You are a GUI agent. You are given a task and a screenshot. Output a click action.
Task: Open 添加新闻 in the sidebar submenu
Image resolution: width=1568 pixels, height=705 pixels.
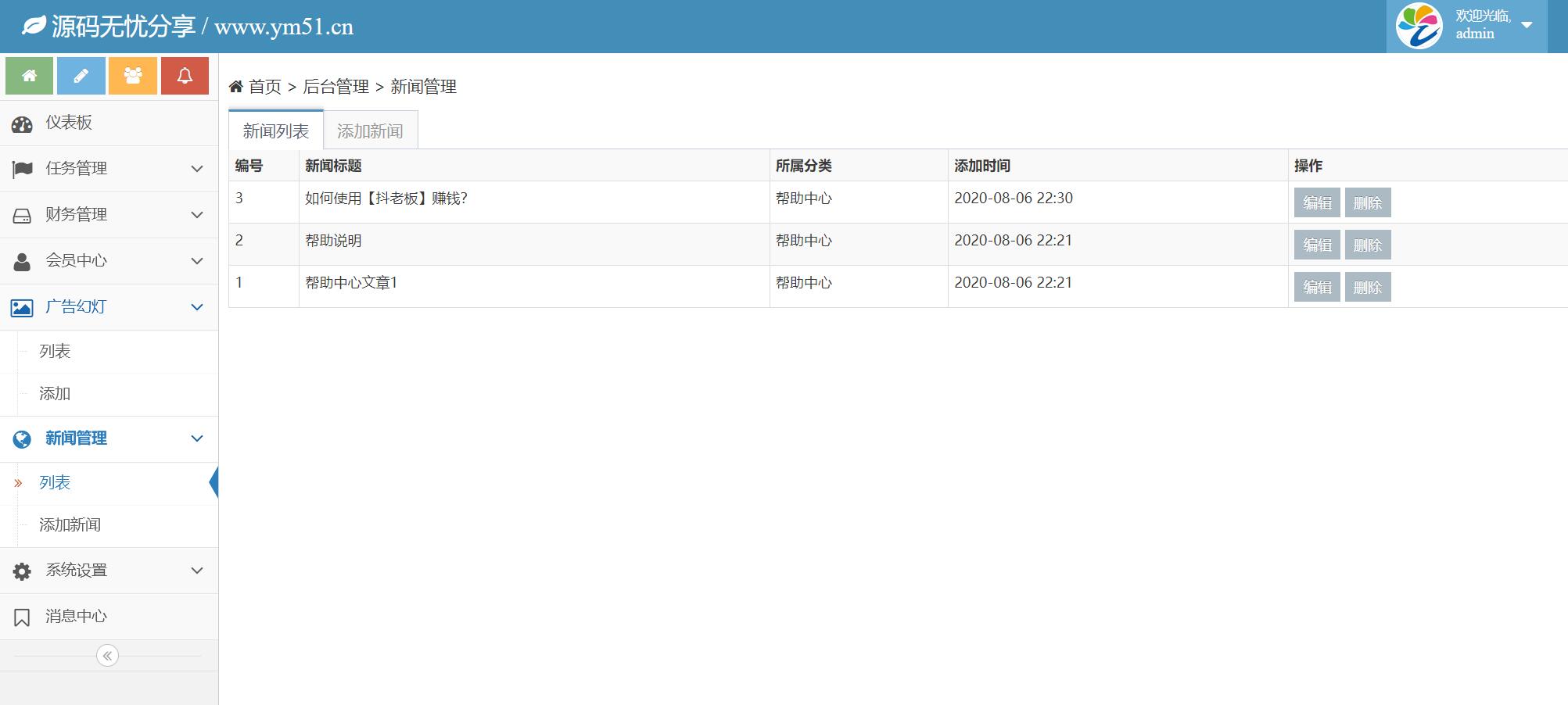pos(70,525)
